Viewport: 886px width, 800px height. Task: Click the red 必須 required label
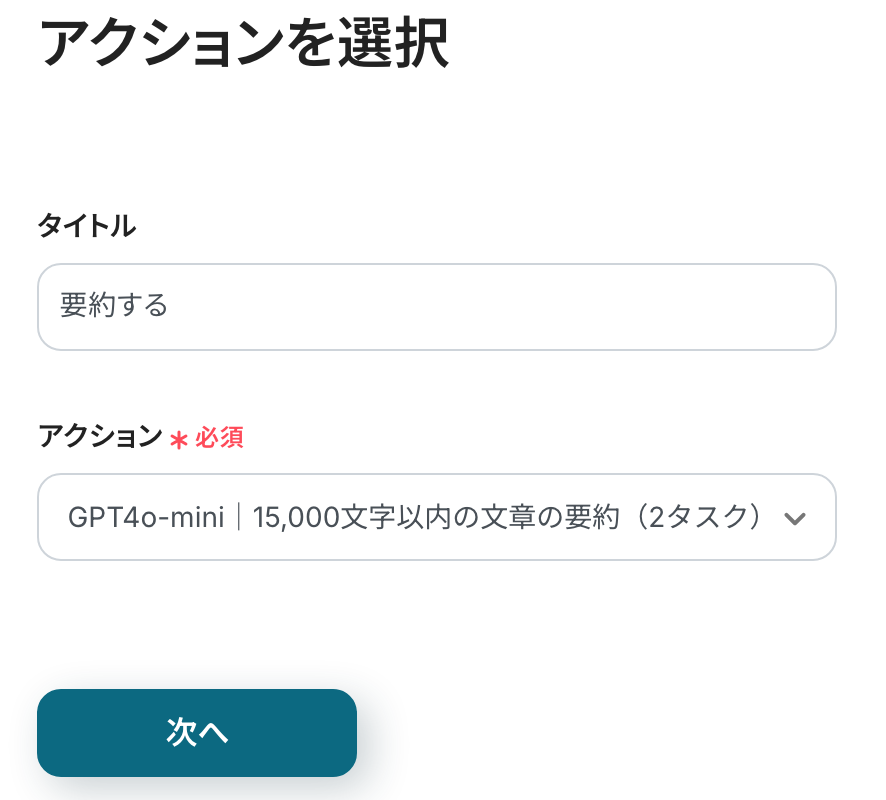coord(220,438)
